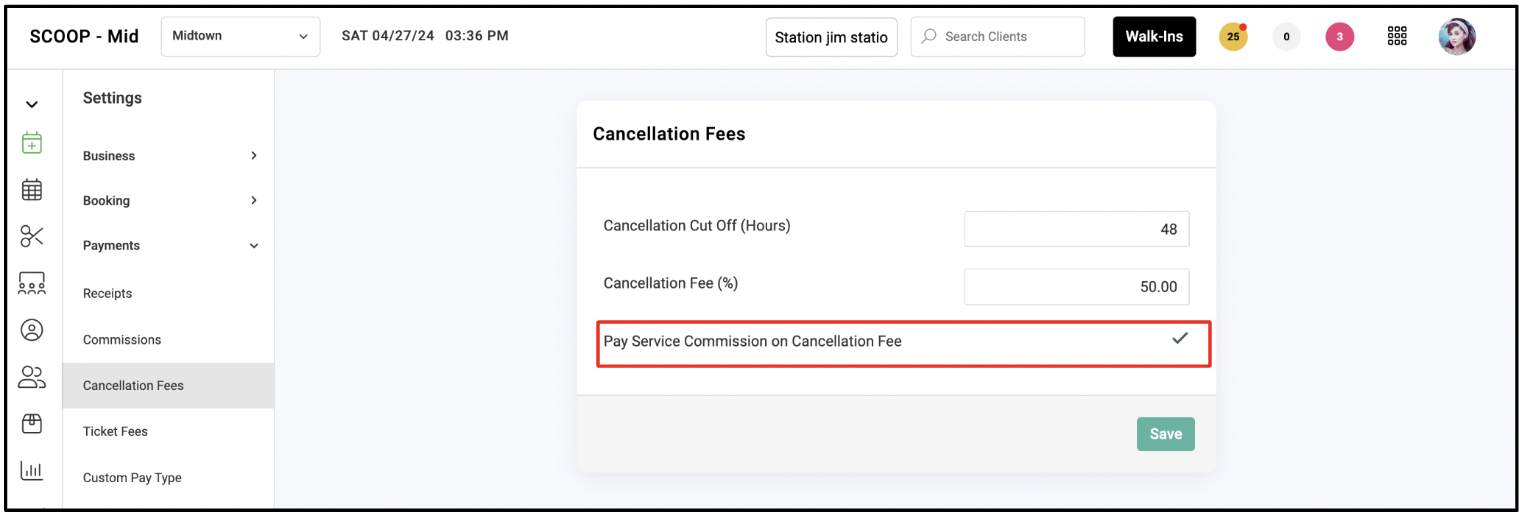Open the client profile circle icon
Screen dimensions: 1528x520
click(32, 330)
